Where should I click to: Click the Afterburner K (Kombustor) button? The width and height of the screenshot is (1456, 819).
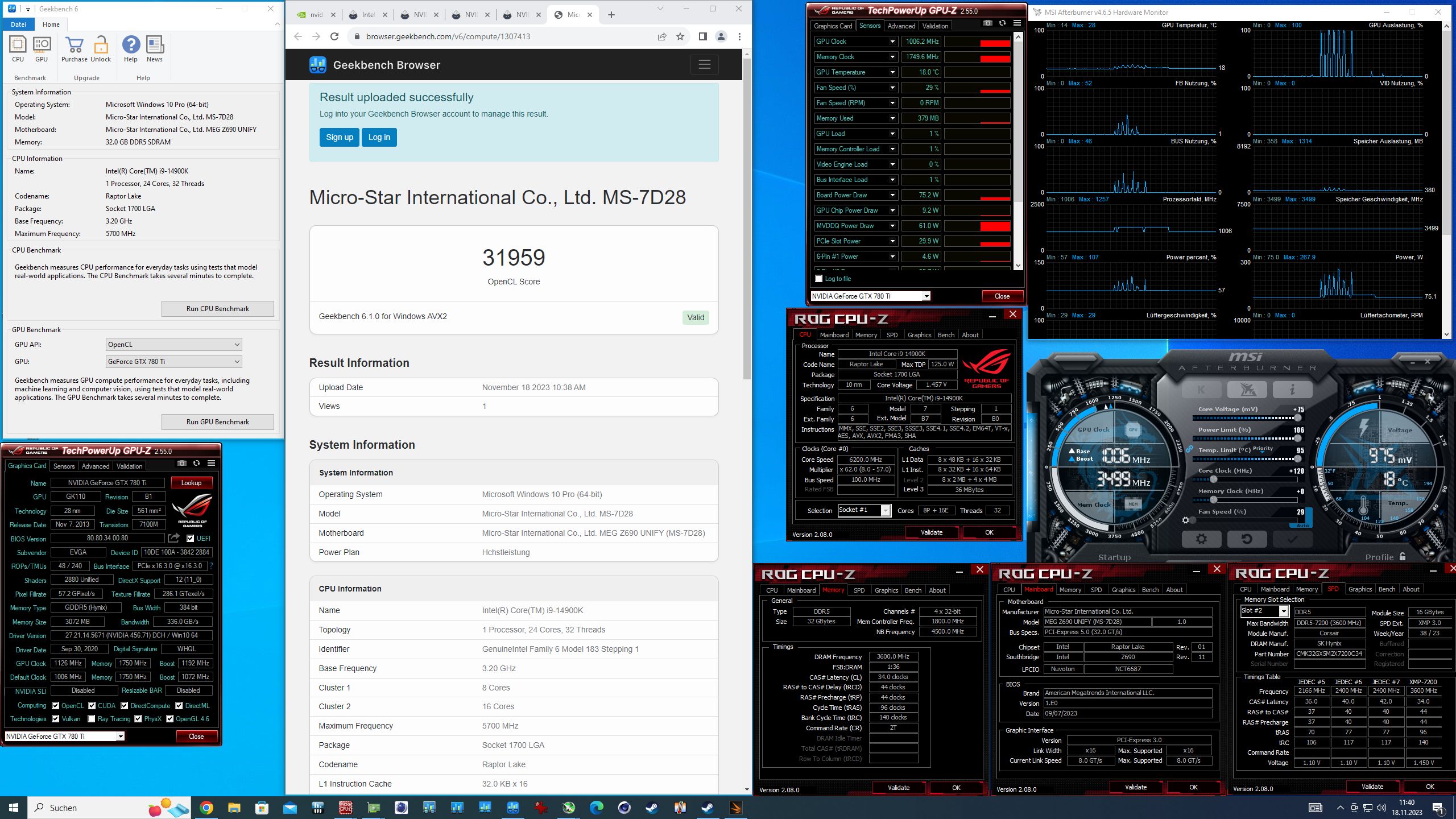tap(1201, 390)
